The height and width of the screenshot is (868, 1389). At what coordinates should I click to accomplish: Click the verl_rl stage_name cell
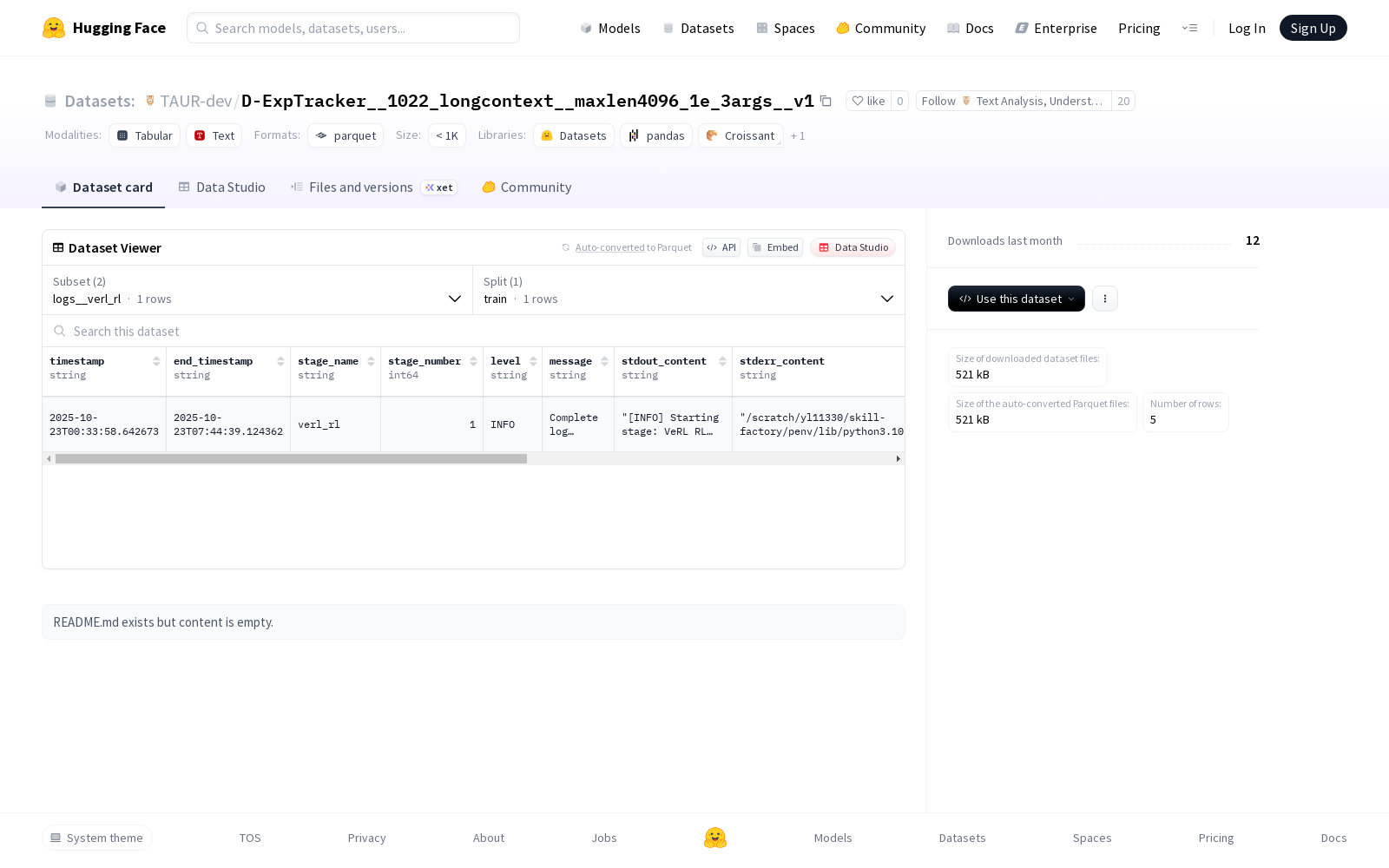[x=336, y=424]
